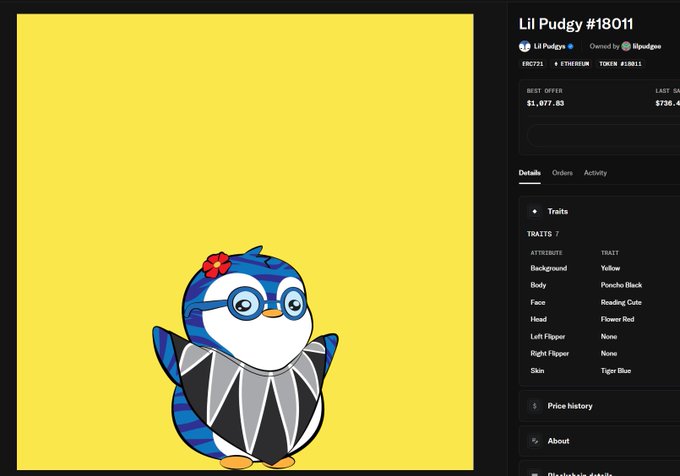Click the lilpudgee owner avatar icon
The image size is (680, 476).
click(x=626, y=46)
